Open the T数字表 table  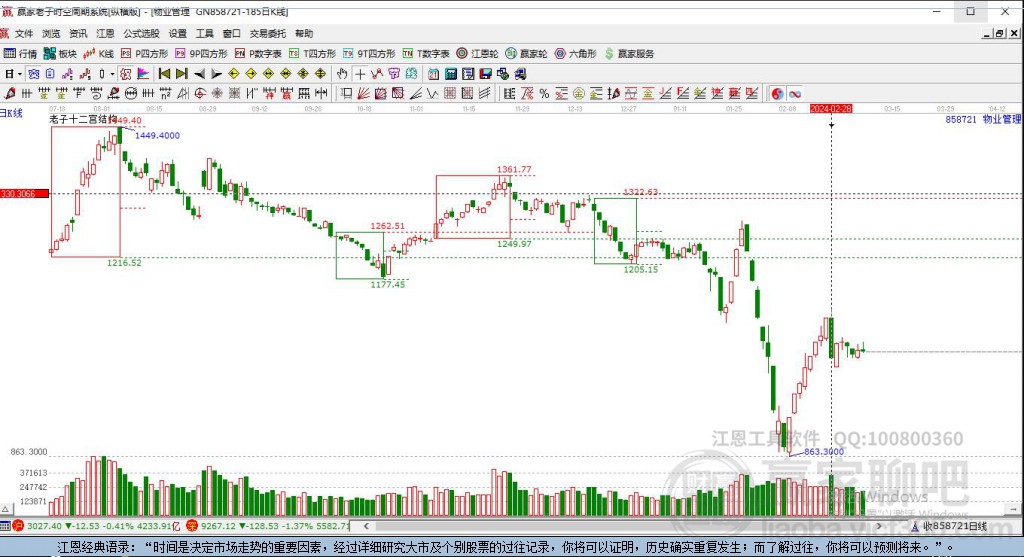[x=426, y=54]
